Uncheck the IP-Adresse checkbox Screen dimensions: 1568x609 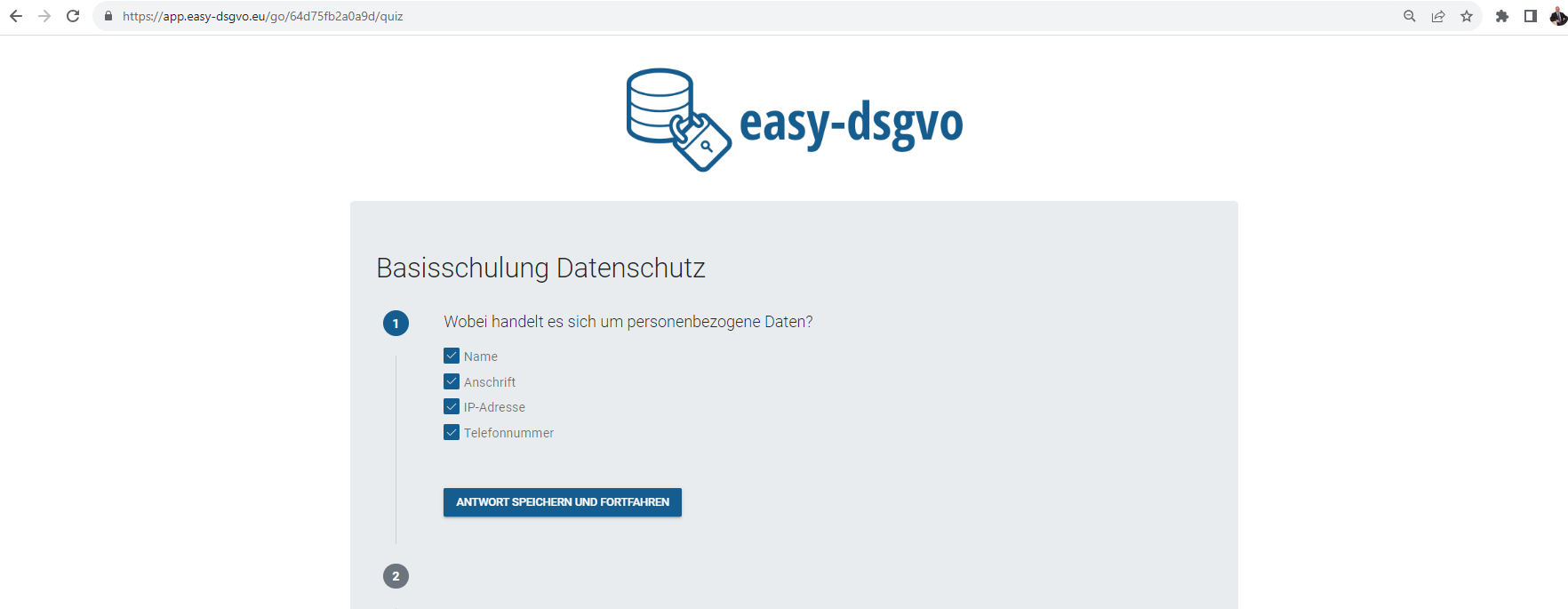tap(452, 406)
